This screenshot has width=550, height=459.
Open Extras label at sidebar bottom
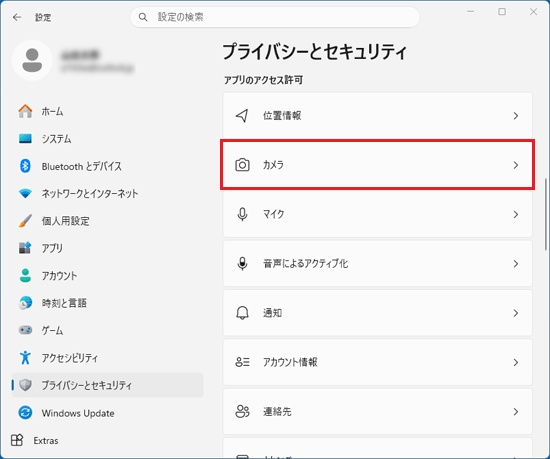(x=46, y=440)
